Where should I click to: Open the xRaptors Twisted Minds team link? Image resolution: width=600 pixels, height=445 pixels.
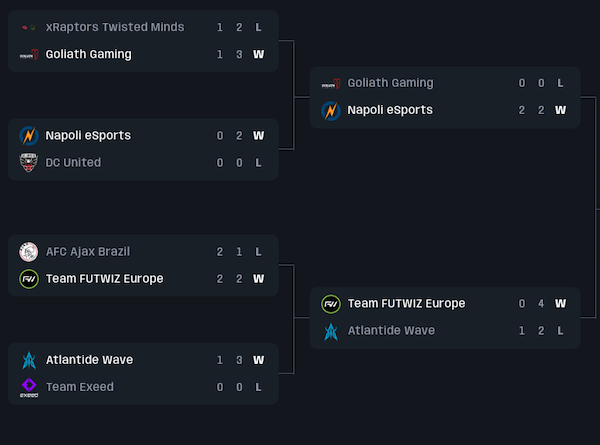tap(115, 27)
